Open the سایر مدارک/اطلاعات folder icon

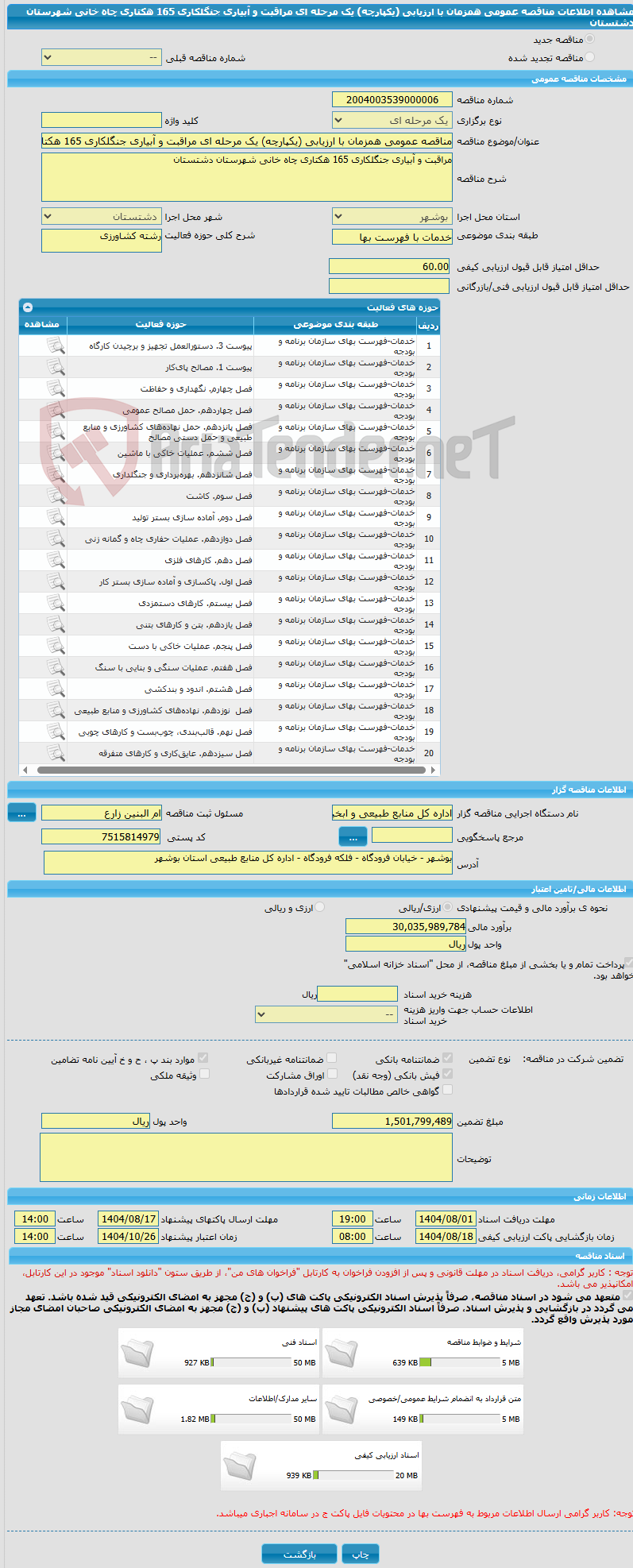click(137, 1410)
